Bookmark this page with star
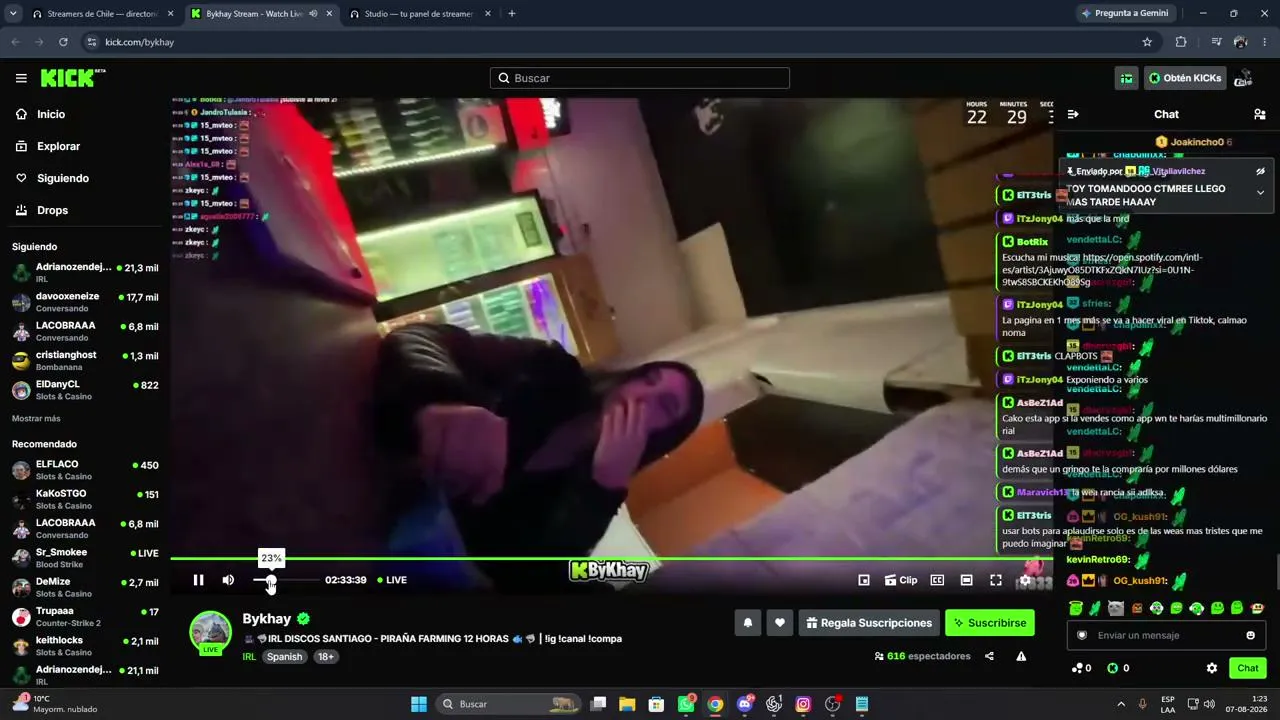The height and width of the screenshot is (720, 1280). click(x=1147, y=42)
